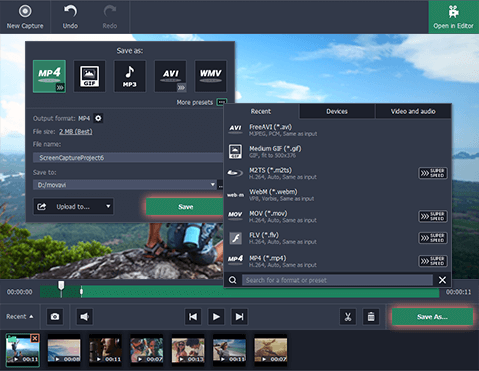Jump to next frame button

[239, 316]
